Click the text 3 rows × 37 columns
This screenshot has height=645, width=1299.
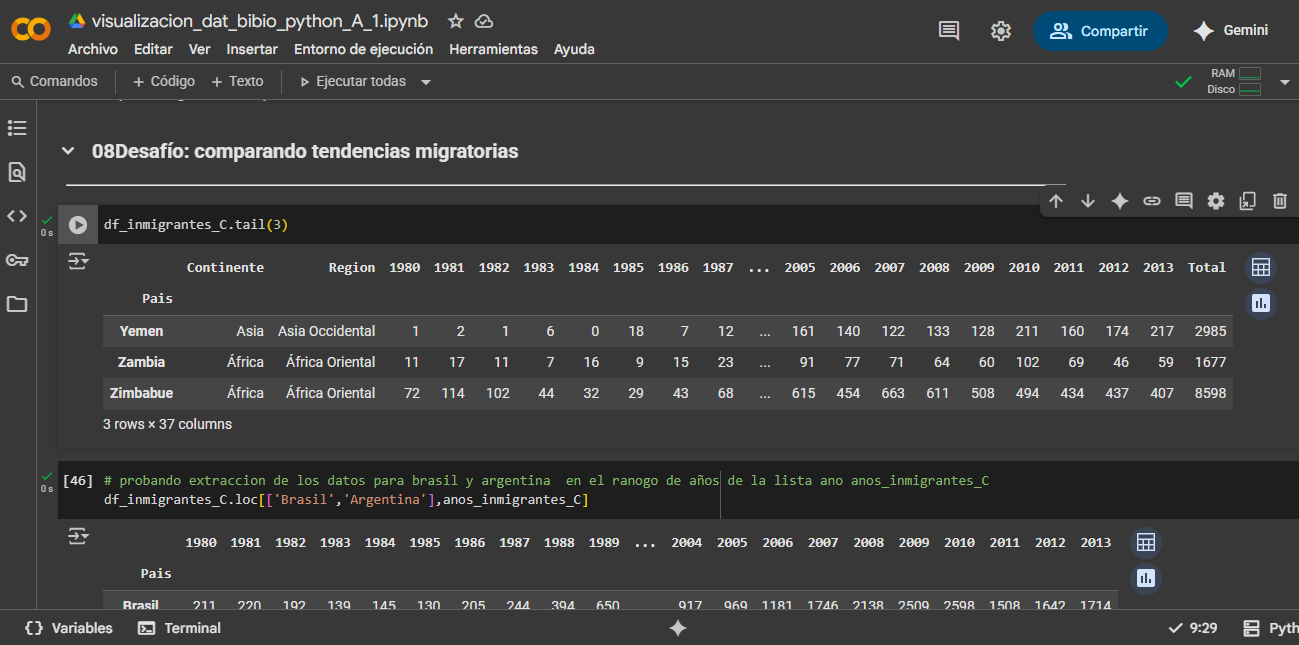coord(167,424)
